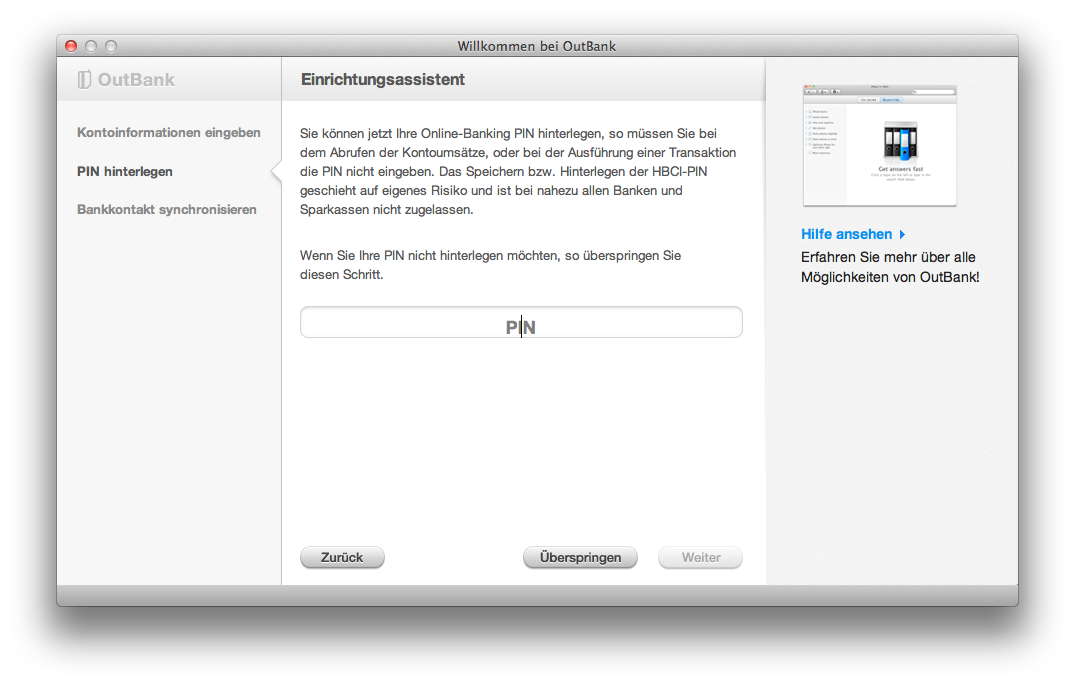
Task: Open the Hilfe ansehen link
Action: click(x=847, y=235)
